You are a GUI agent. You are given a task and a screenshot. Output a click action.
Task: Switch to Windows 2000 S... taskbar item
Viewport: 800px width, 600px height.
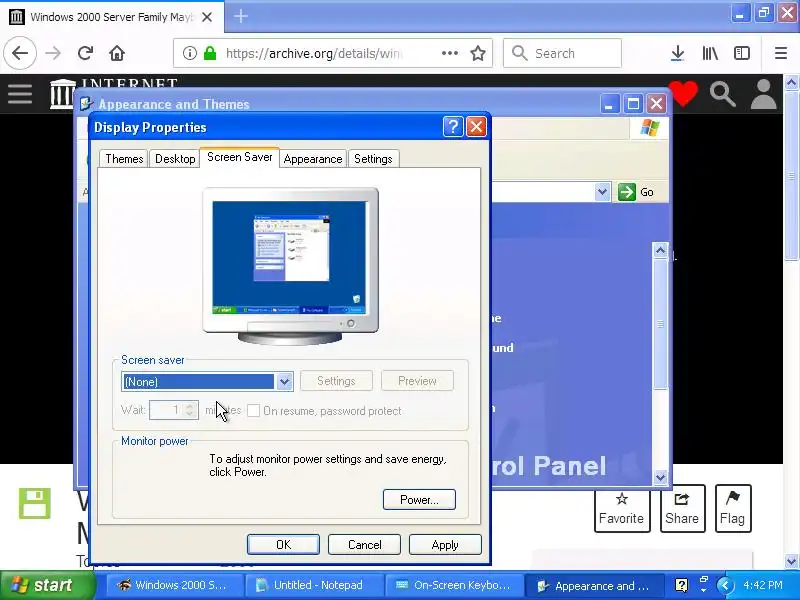coord(173,585)
